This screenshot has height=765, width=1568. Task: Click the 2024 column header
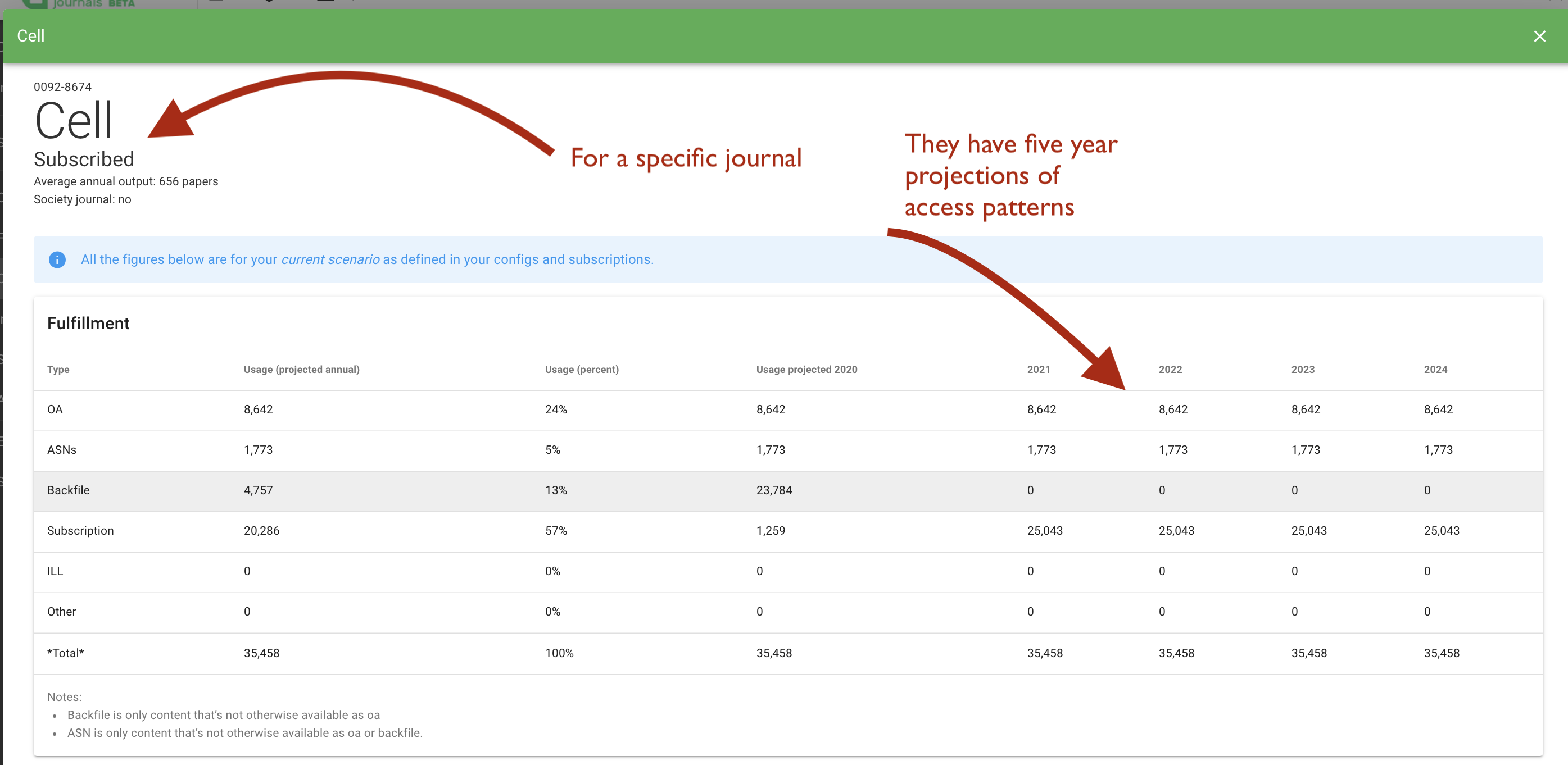[1435, 369]
